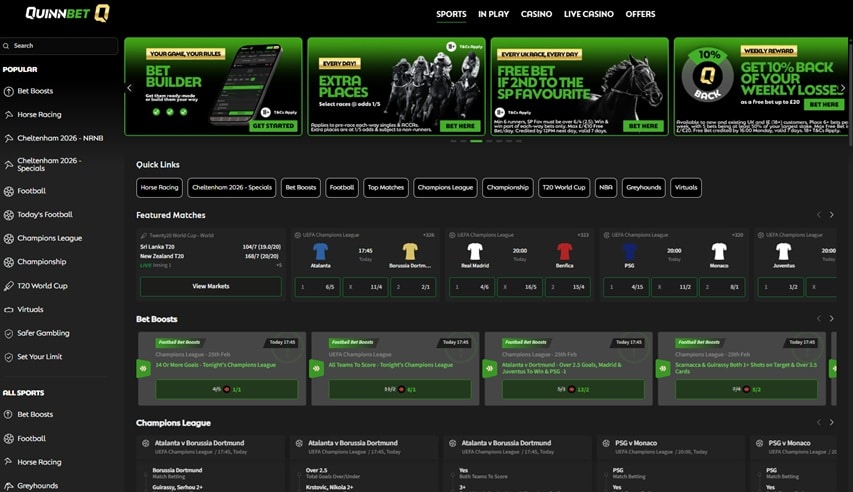The image size is (853, 492).
Task: Select Atalanta v Dortmund draw odds 11/4
Action: click(365, 287)
